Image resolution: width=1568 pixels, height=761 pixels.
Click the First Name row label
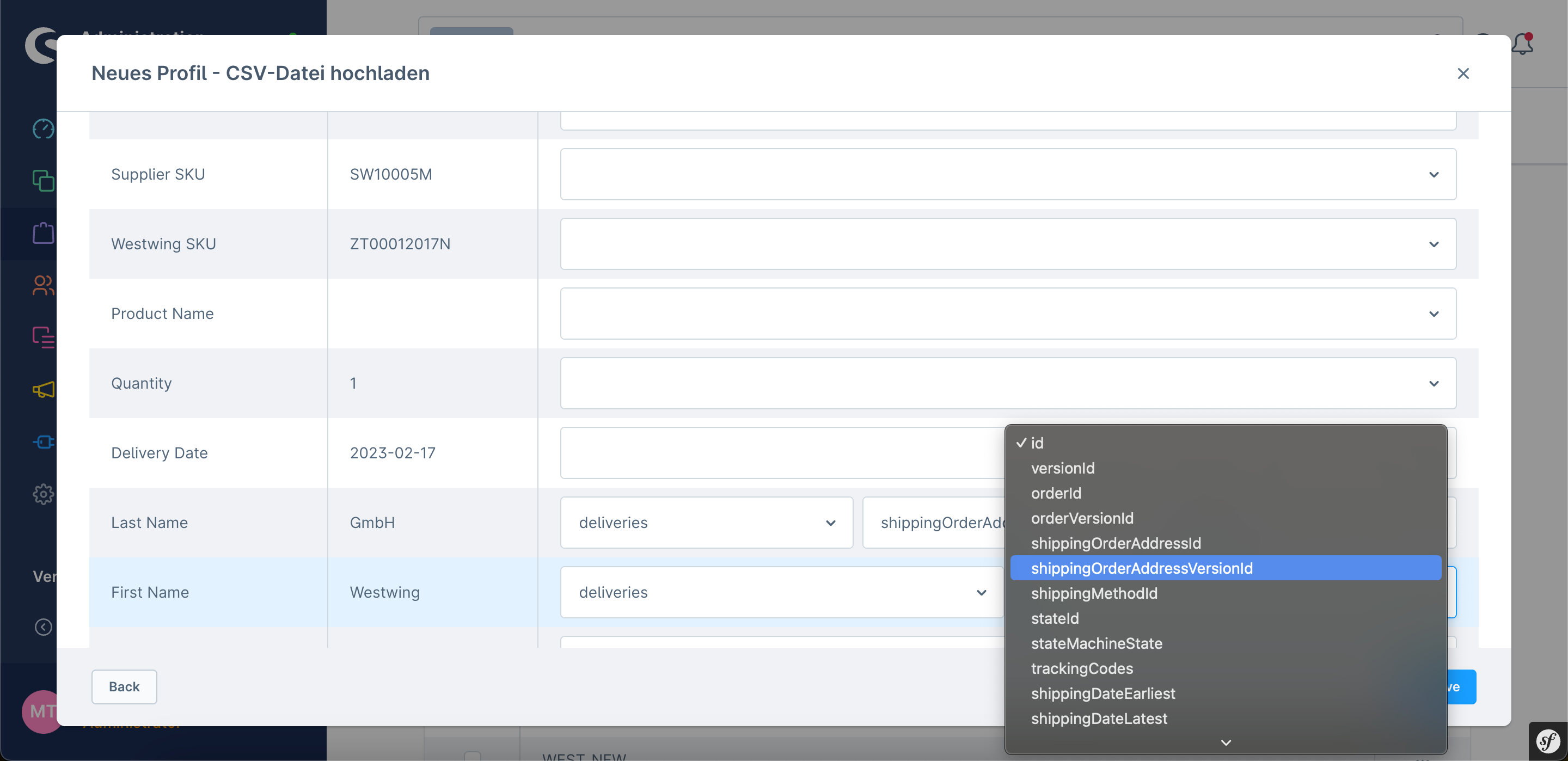click(x=150, y=592)
